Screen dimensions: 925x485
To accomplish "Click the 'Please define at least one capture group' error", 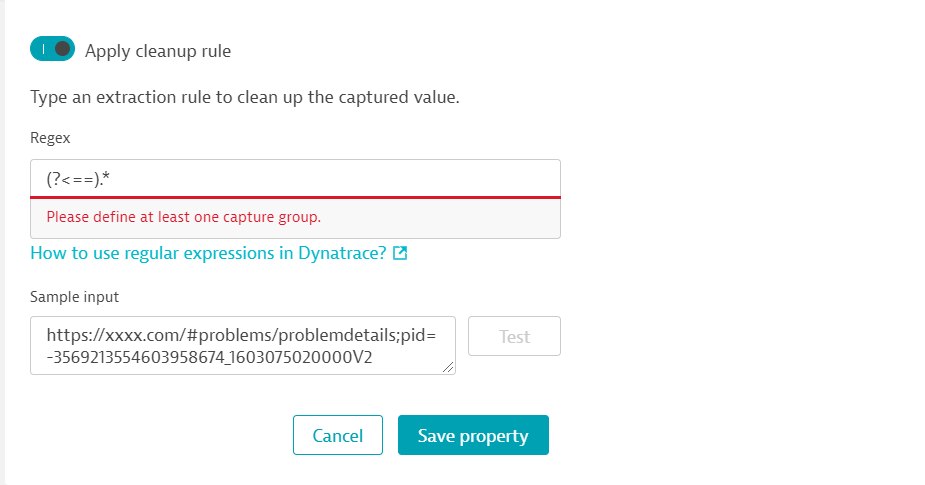I will pyautogui.click(x=183, y=217).
